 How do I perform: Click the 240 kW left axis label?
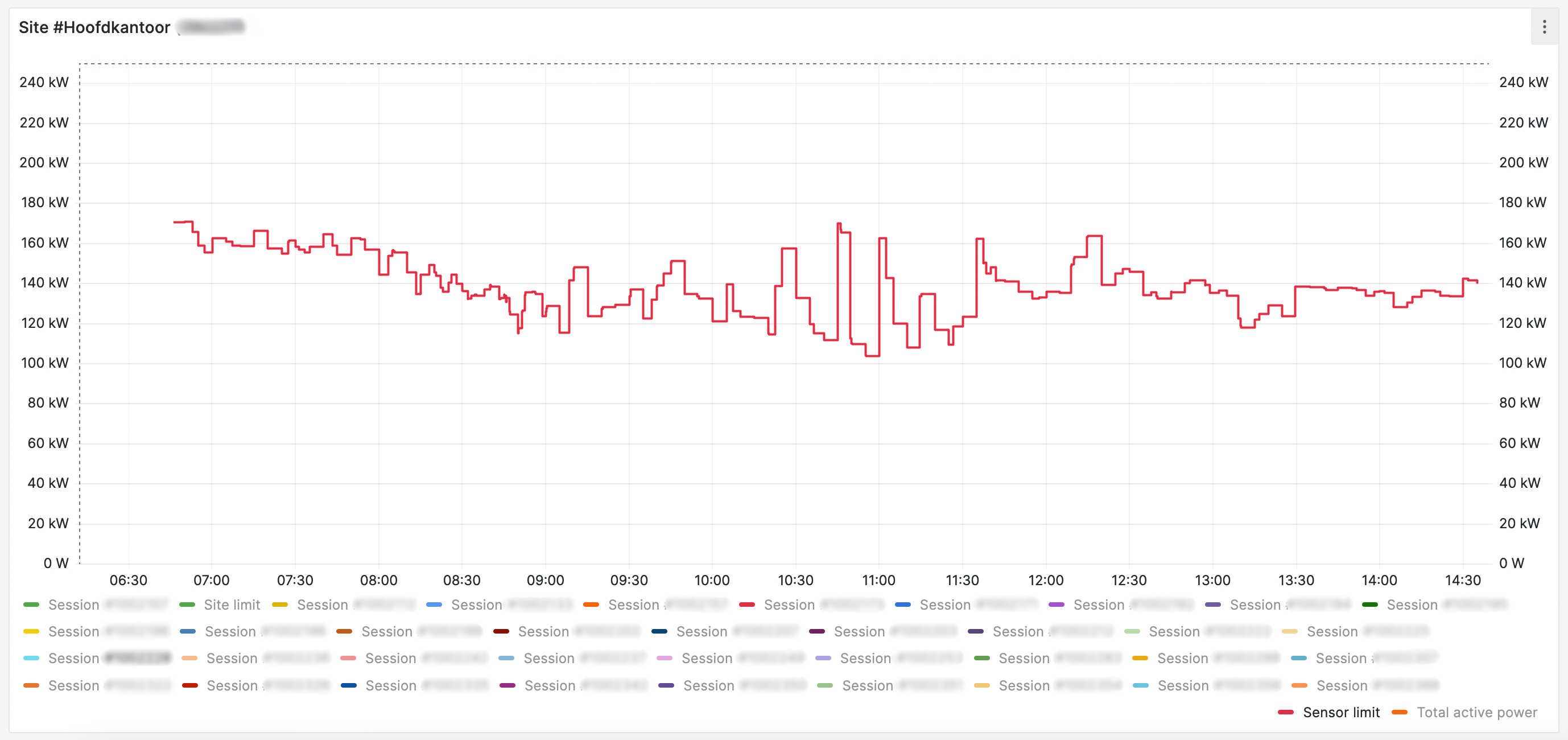[x=44, y=82]
